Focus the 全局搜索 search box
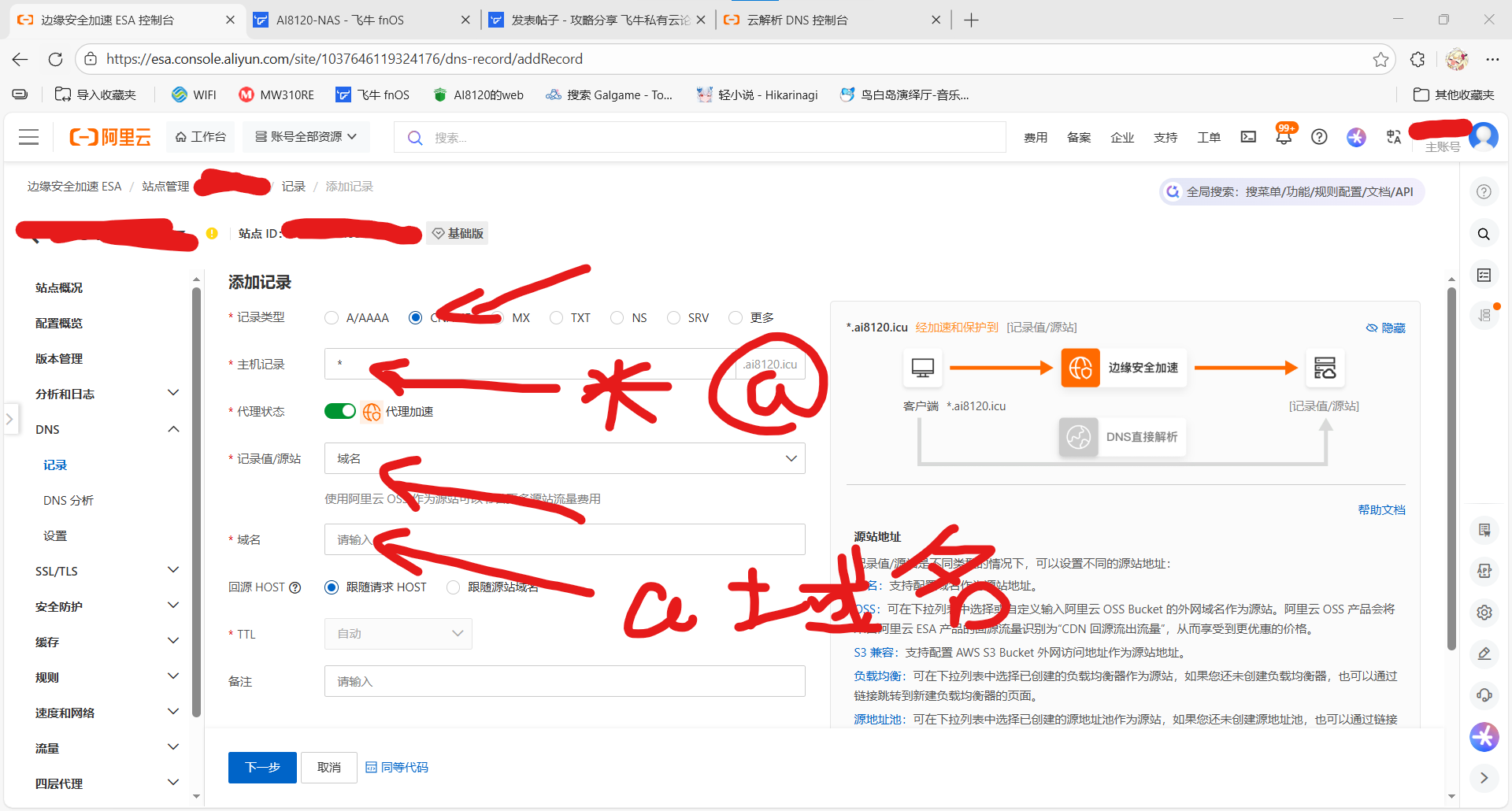Viewport: 1512px width, 811px height. (x=1292, y=191)
